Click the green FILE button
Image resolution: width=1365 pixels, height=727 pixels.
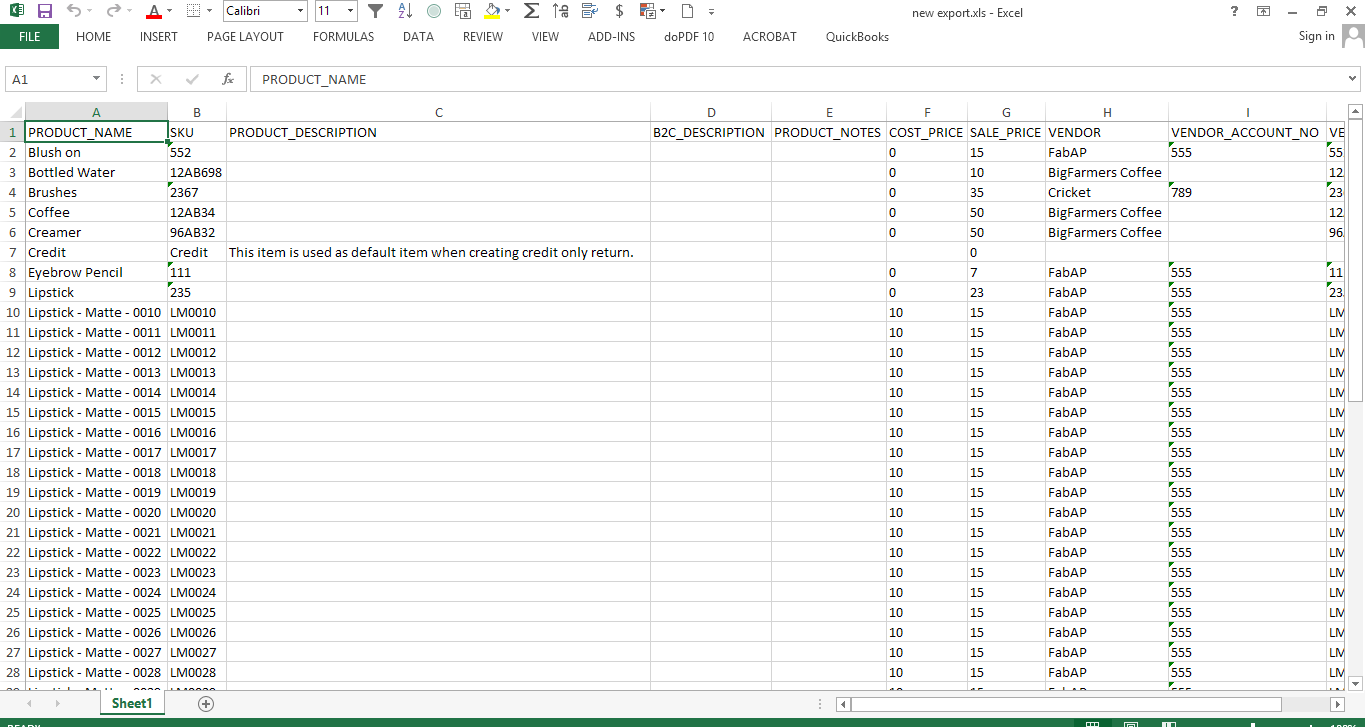point(29,37)
